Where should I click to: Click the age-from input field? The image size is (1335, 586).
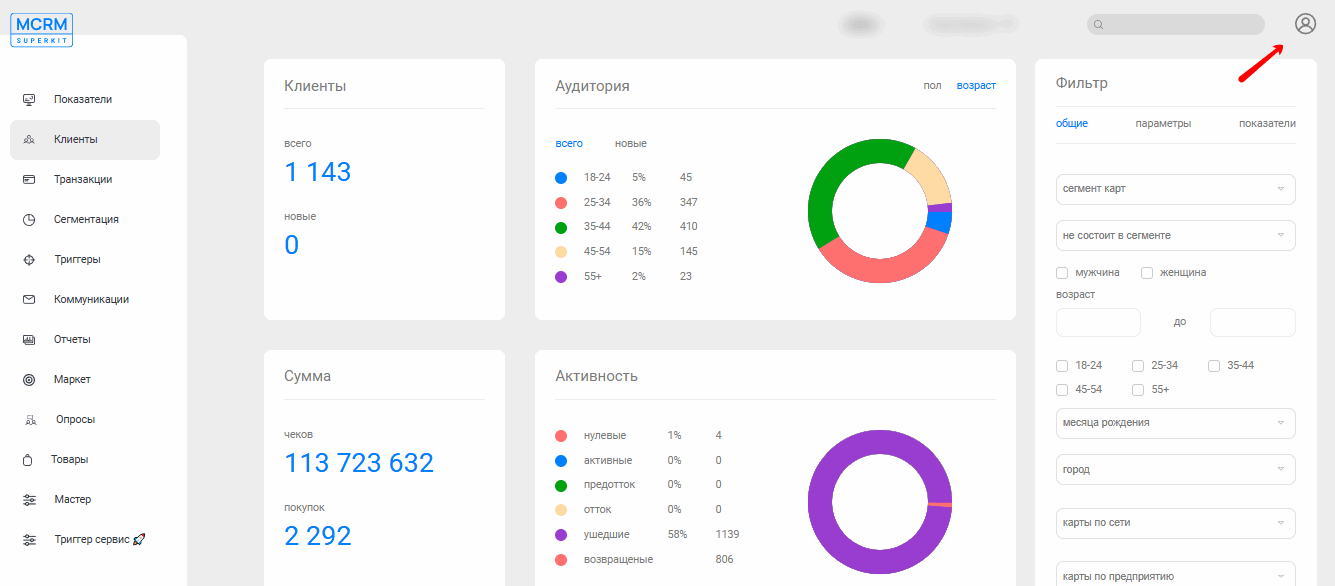[1098, 322]
